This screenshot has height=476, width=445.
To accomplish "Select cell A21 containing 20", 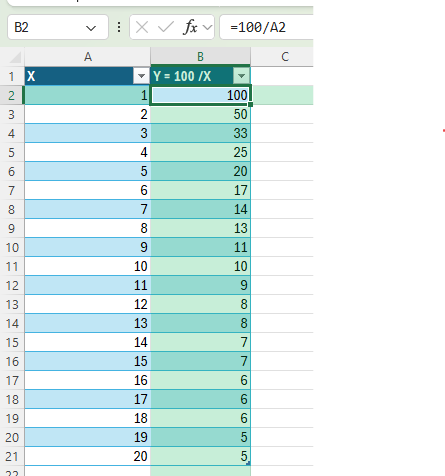I will 88,456.
